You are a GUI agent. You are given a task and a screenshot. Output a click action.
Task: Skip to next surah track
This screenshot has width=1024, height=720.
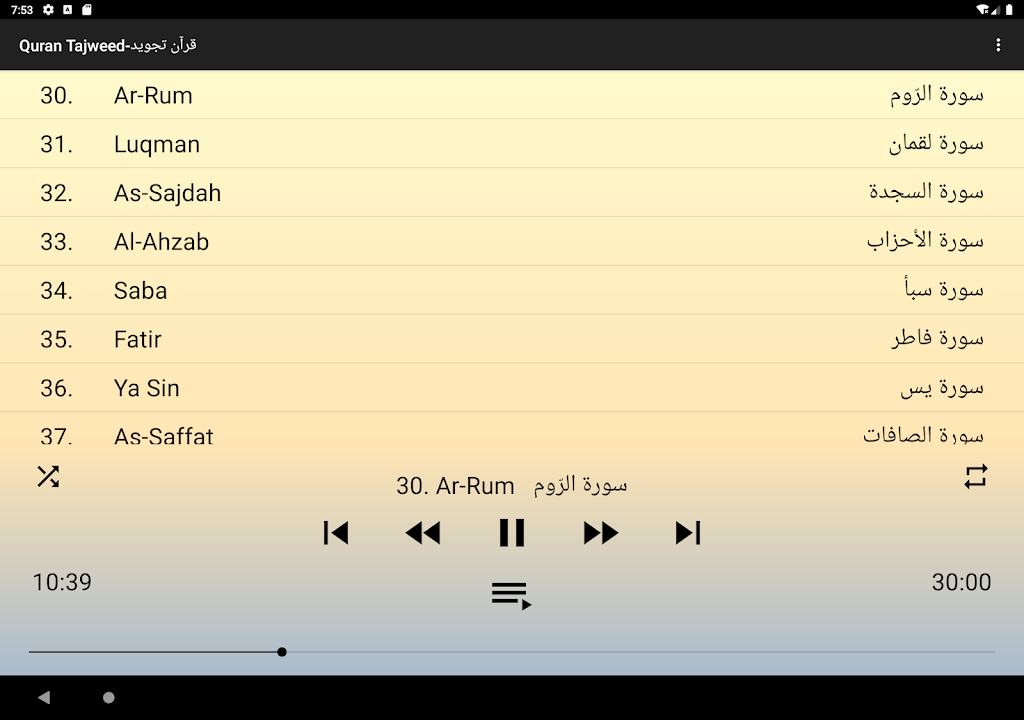(688, 532)
